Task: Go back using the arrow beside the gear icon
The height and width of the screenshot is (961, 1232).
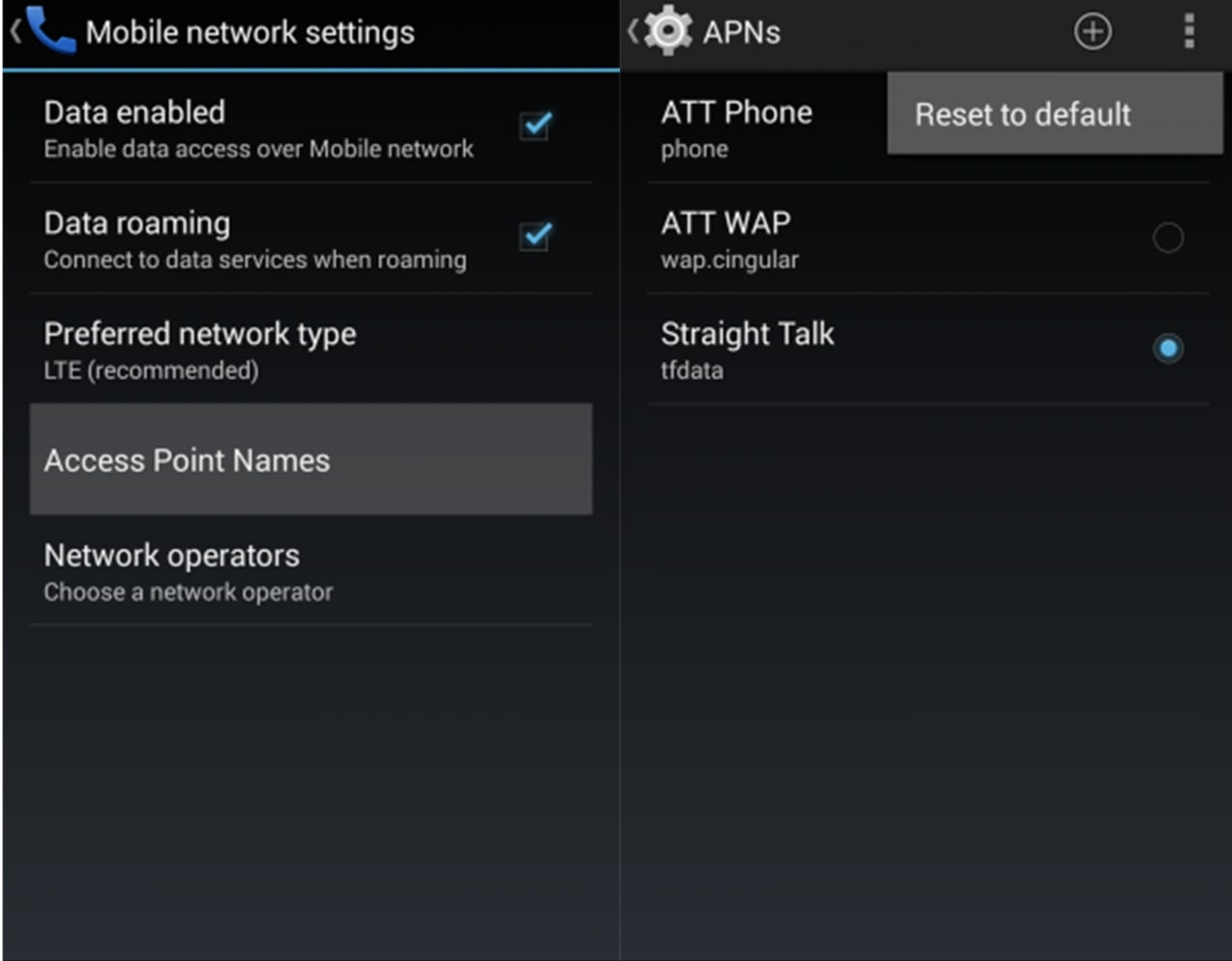Action: point(631,31)
